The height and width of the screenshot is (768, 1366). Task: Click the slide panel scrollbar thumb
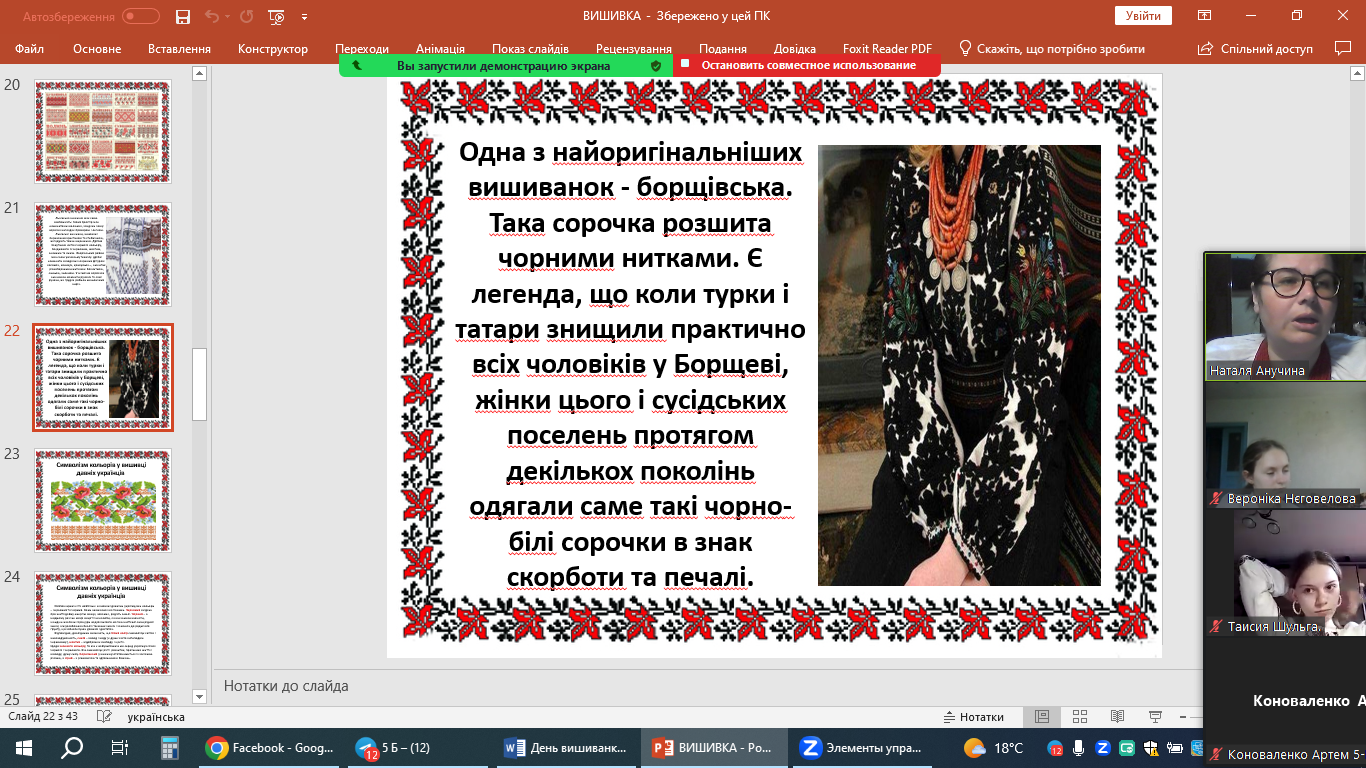[200, 385]
